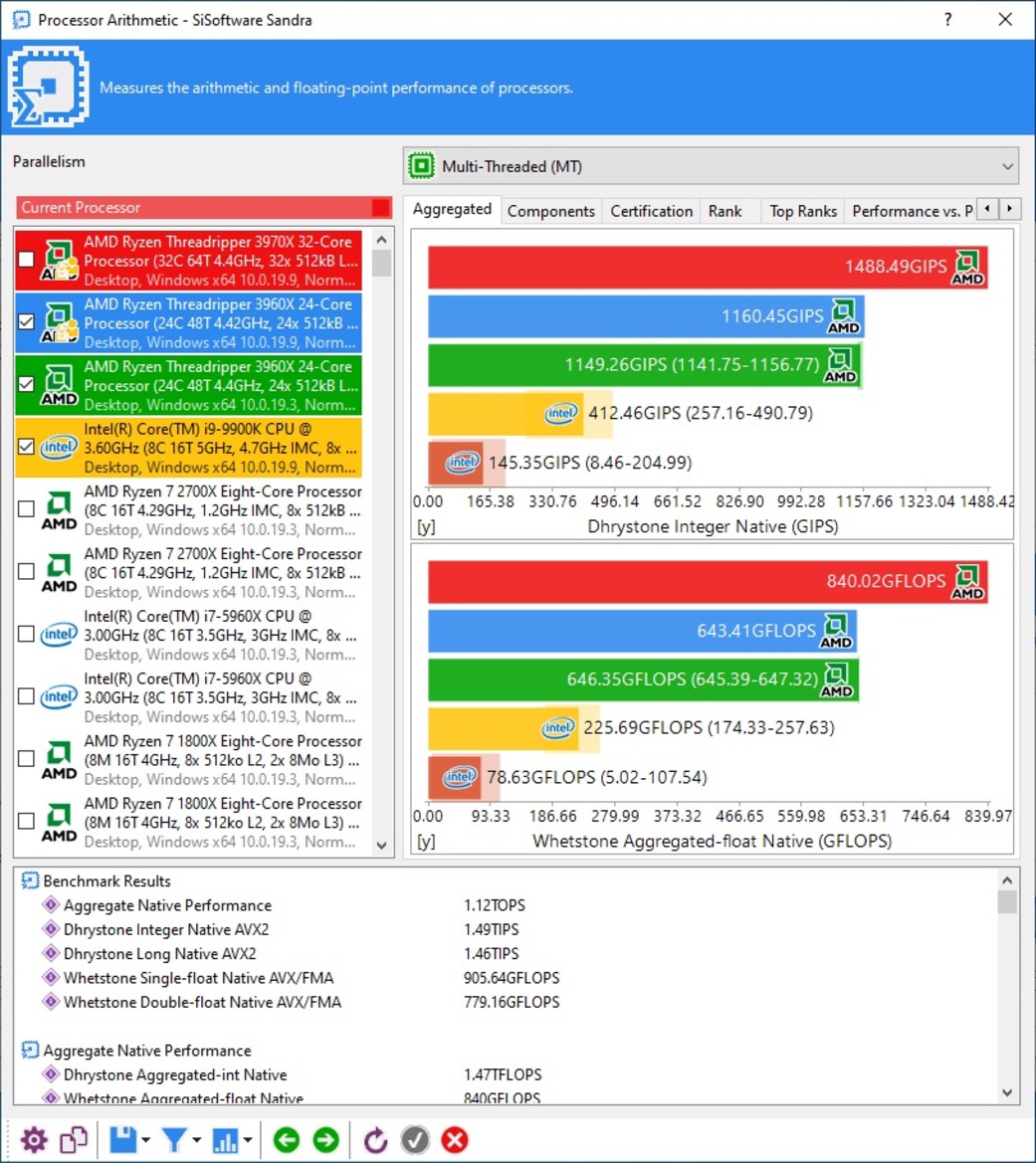This screenshot has height=1163, width=1036.
Task: Refresh the benchmark with the circular arrow icon
Action: pos(375,1140)
